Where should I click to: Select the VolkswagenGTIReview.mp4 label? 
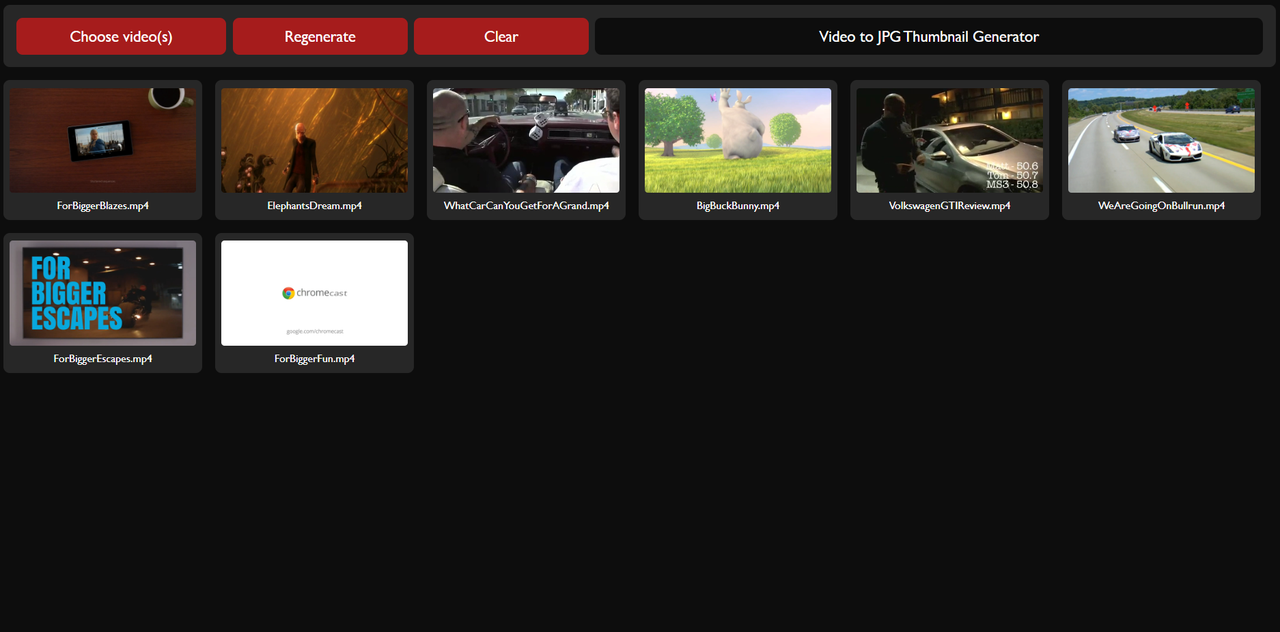(x=950, y=206)
